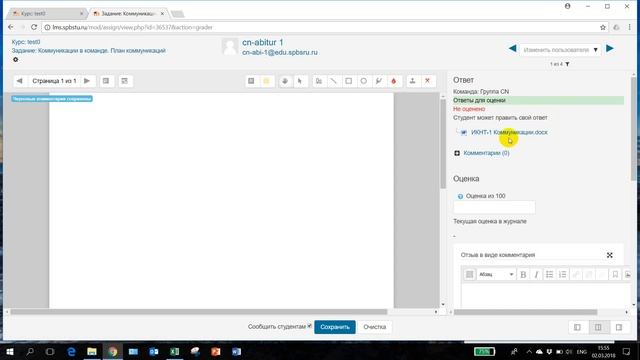Click the grade out of 100 field
The image size is (640, 360).
[494, 207]
